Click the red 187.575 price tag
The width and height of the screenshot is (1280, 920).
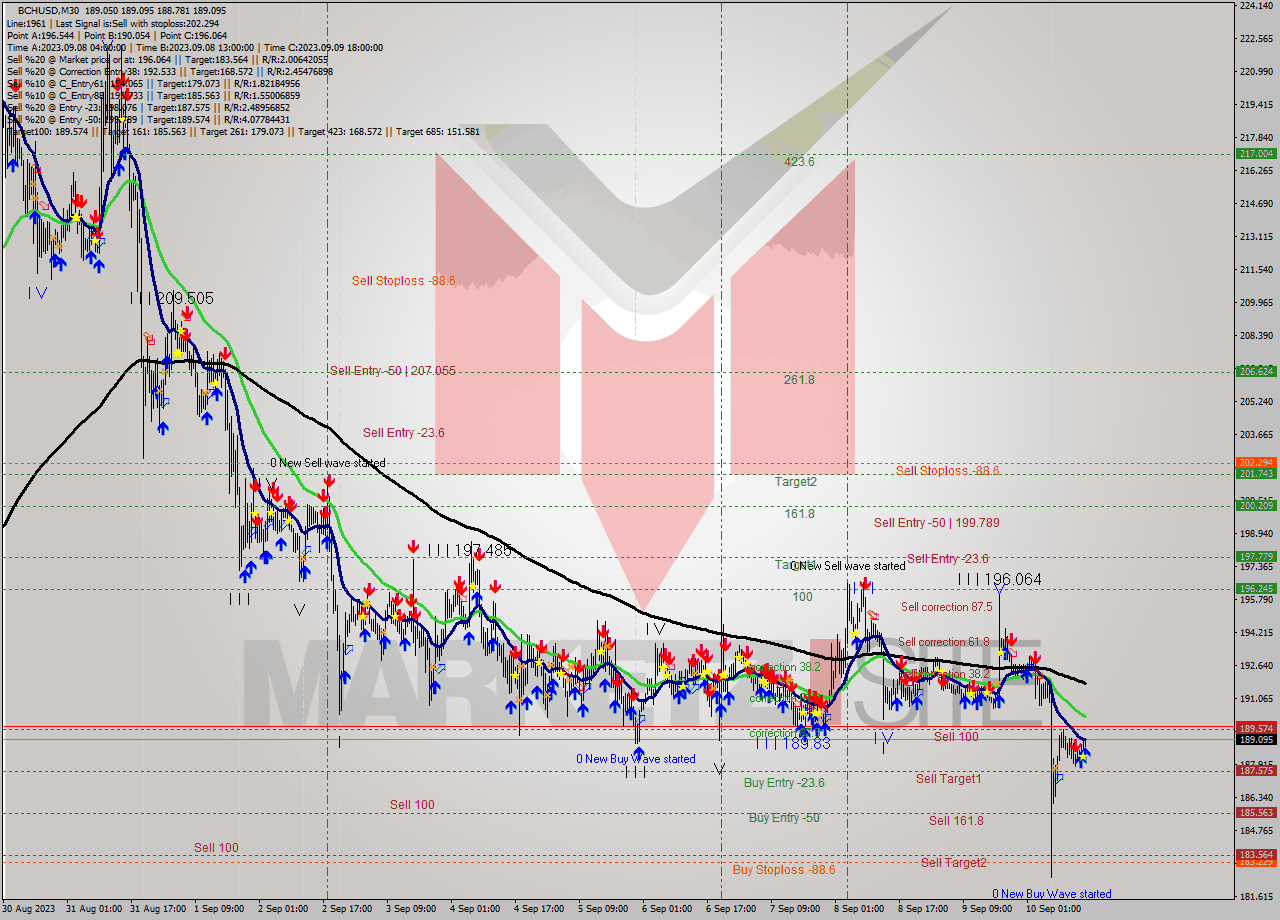pyautogui.click(x=1256, y=770)
